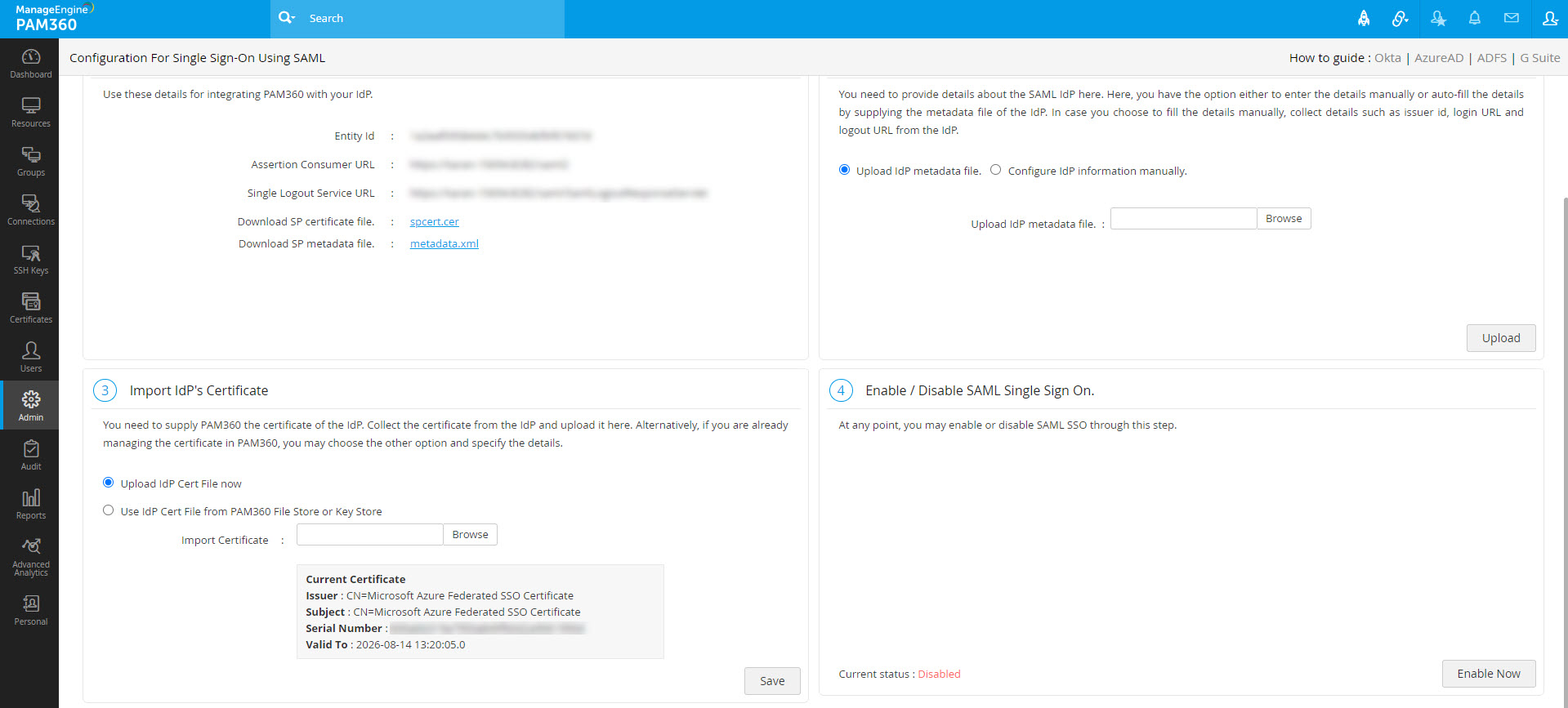Viewport: 1568px width, 708px height.
Task: Open the envelope messages icon
Action: 1512,18
